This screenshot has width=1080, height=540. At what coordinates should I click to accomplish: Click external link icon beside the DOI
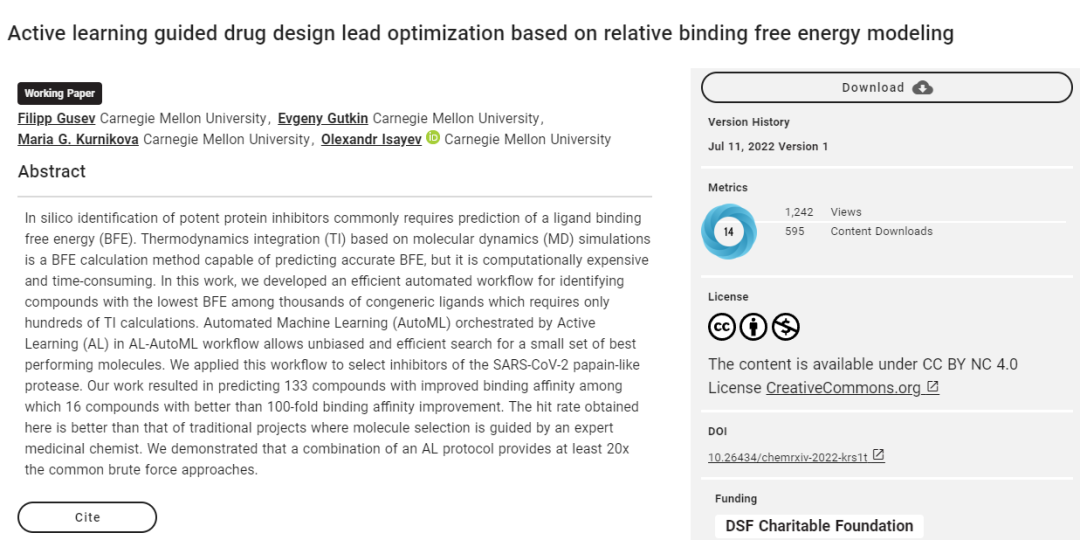(878, 455)
